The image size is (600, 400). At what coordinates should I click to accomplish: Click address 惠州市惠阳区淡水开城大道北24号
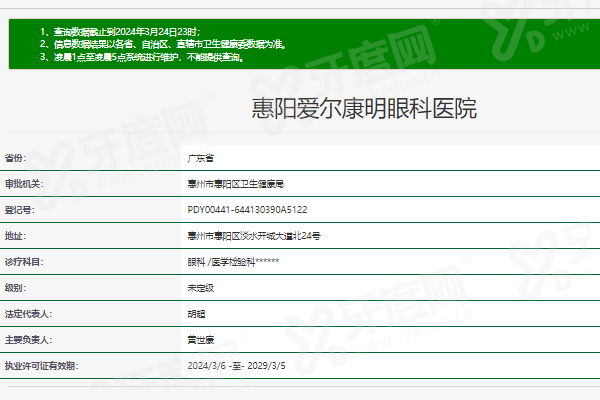pyautogui.click(x=254, y=236)
